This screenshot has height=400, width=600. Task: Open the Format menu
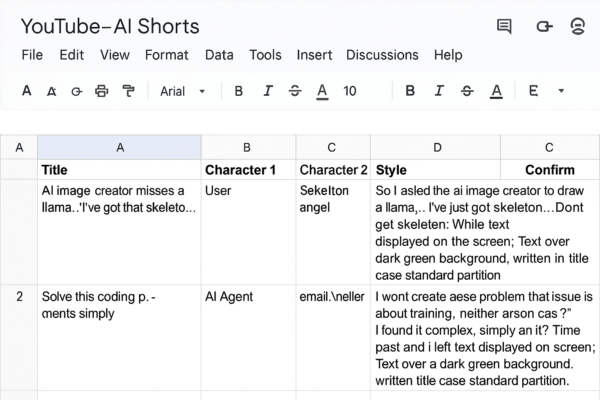click(x=166, y=55)
